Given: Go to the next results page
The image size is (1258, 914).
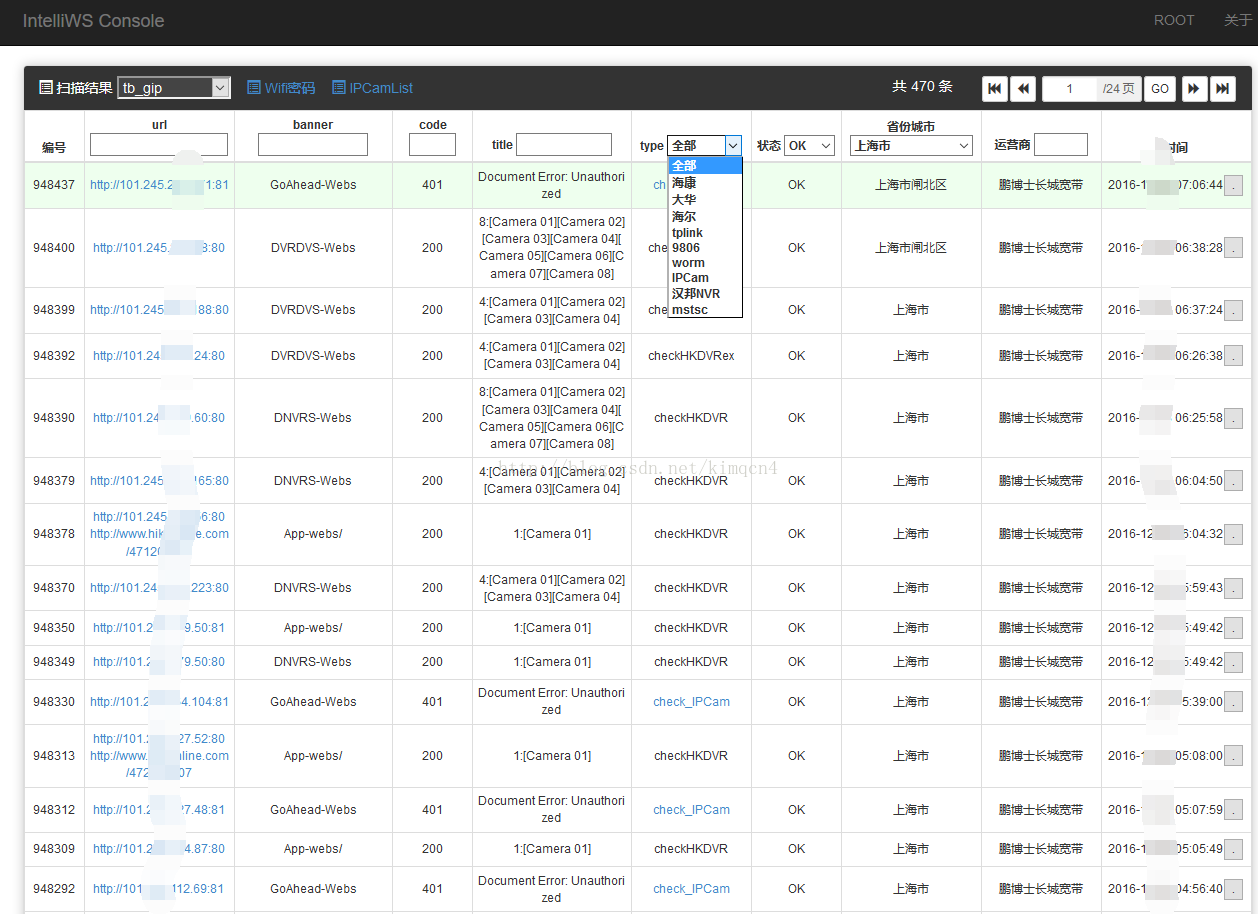Looking at the screenshot, I should [x=1194, y=88].
